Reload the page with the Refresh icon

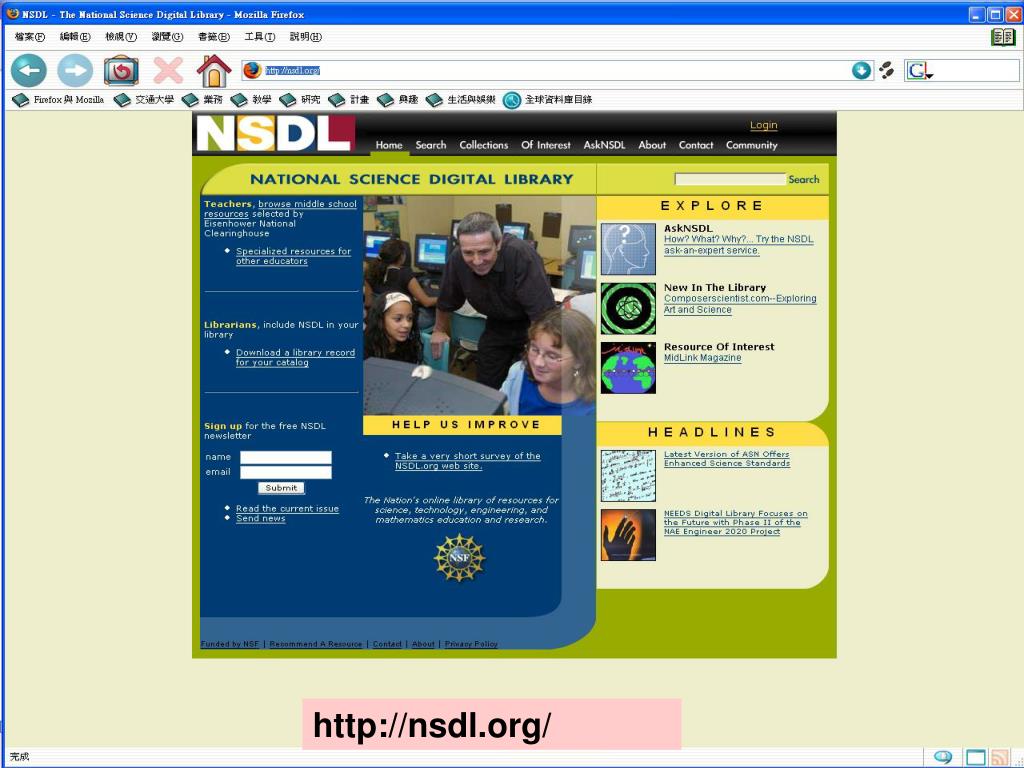tap(121, 70)
